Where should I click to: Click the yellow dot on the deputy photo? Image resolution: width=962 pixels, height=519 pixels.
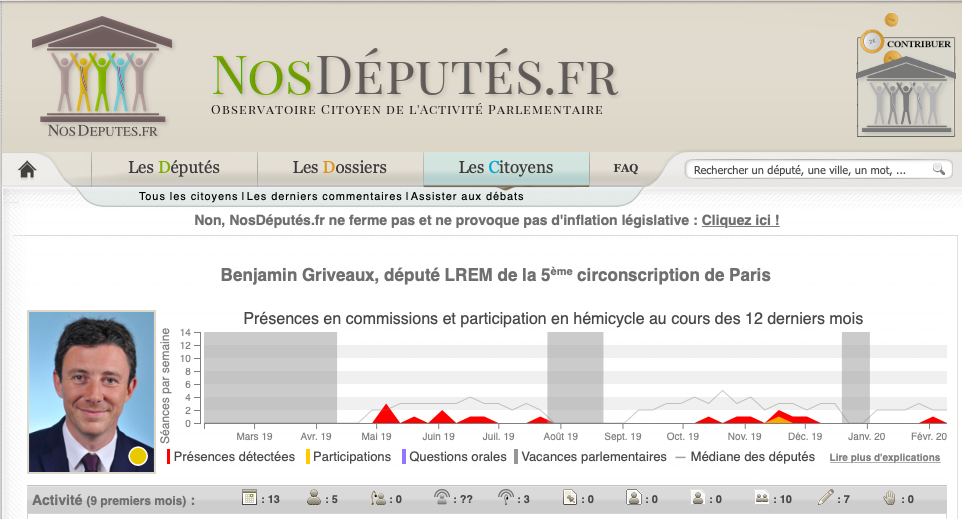coord(138,457)
